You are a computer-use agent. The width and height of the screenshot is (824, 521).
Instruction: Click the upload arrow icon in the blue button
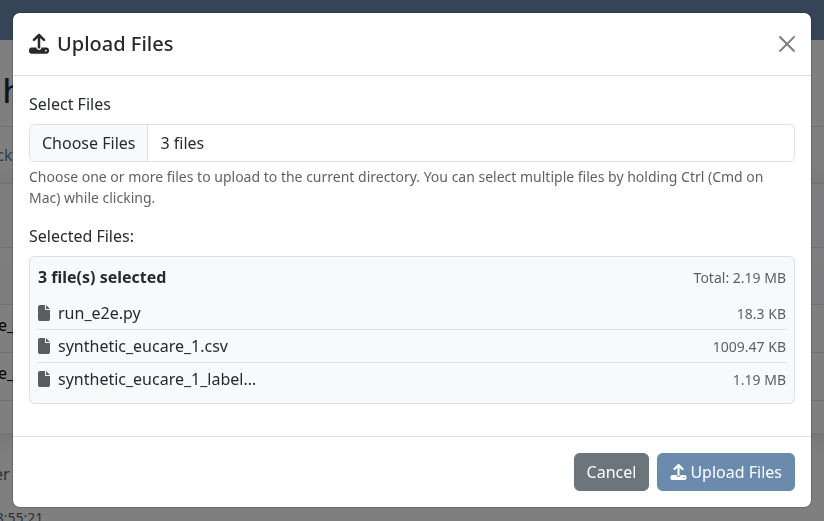(x=678, y=472)
